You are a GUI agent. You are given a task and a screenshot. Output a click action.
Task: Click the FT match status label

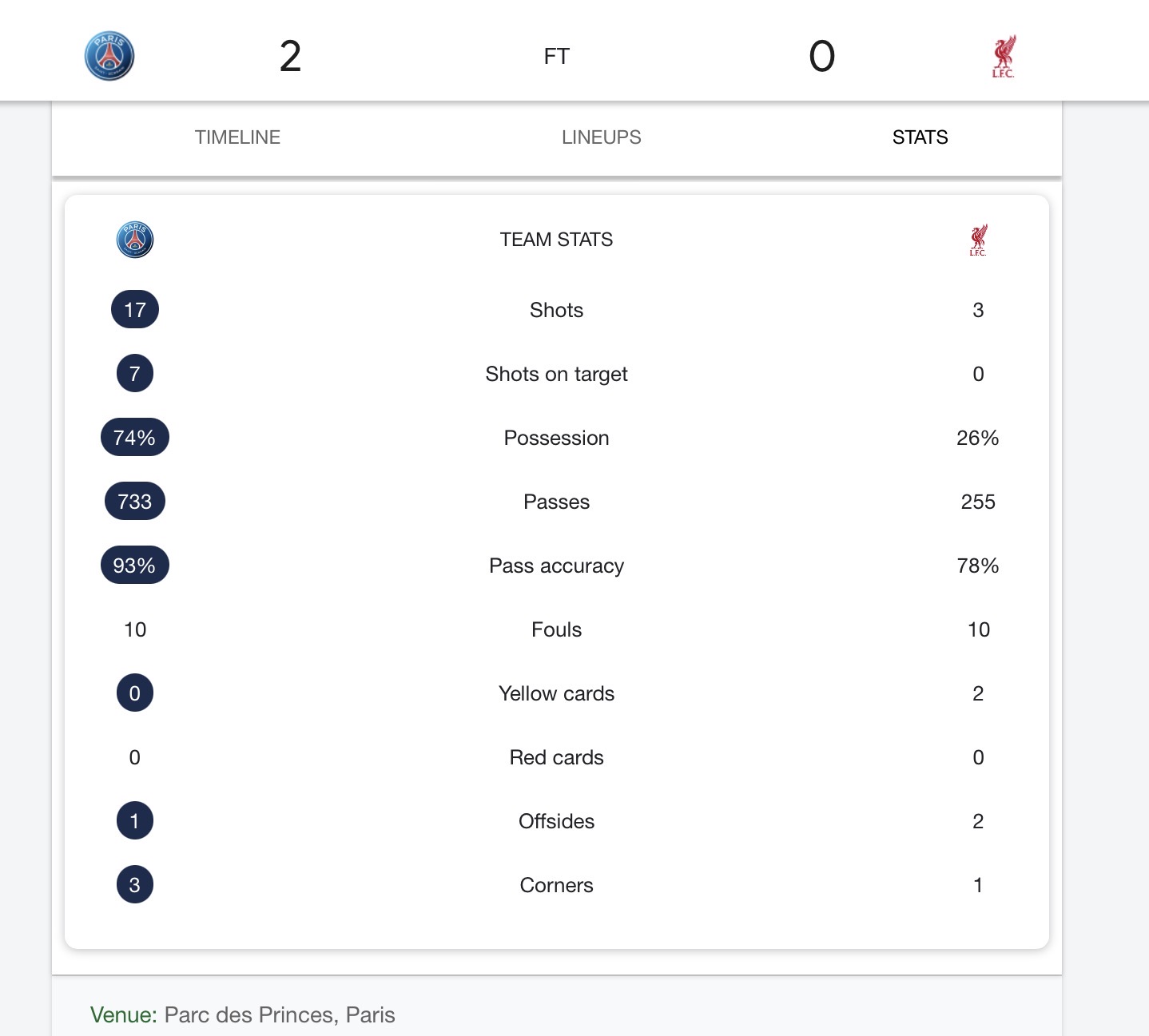pos(557,57)
